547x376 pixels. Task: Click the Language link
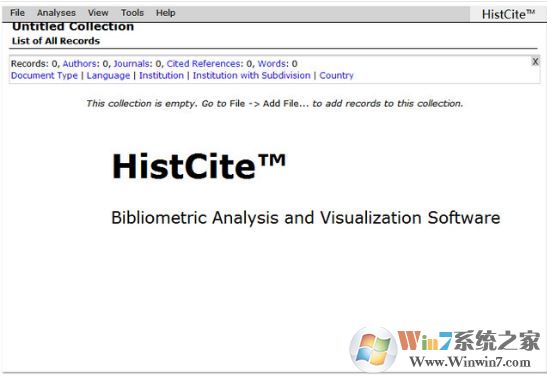(108, 76)
